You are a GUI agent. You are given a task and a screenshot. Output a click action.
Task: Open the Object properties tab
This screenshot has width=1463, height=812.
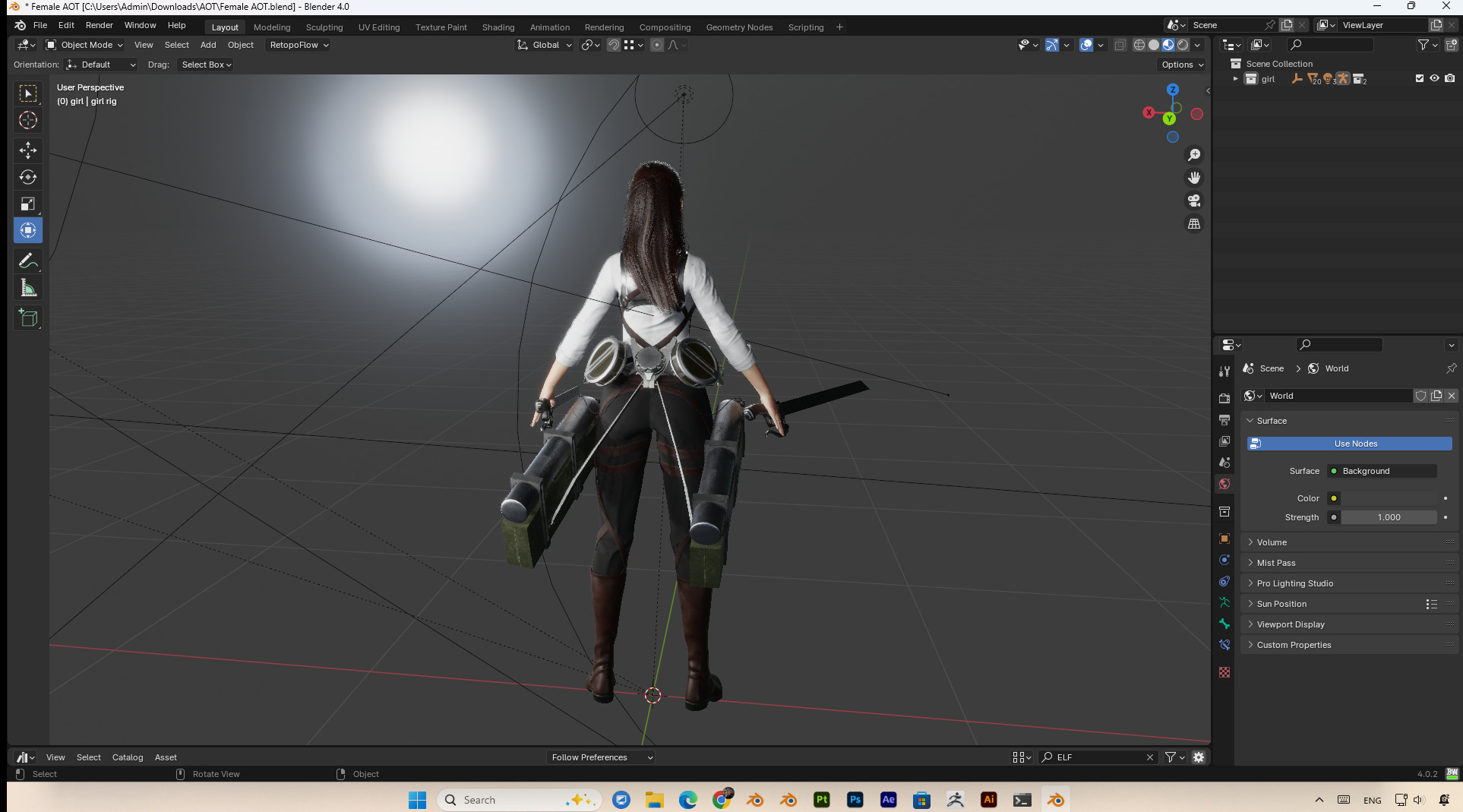click(x=1224, y=539)
